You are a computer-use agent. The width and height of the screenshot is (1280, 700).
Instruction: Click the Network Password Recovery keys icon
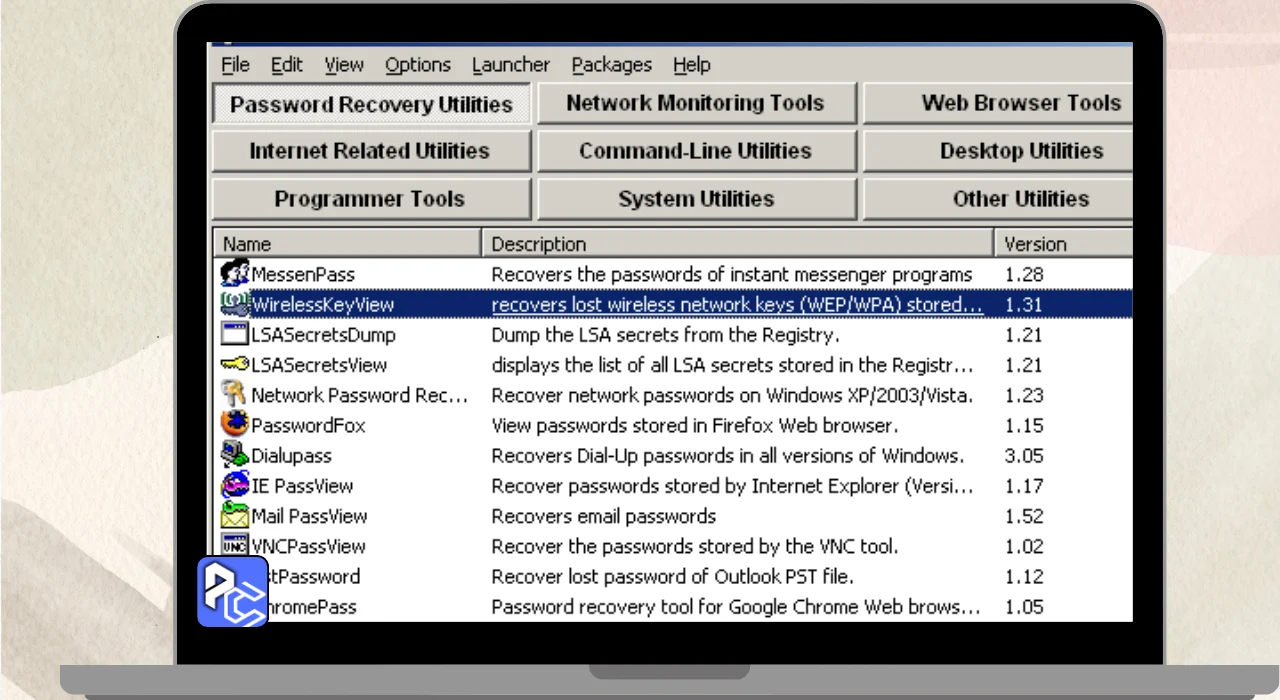(x=235, y=394)
